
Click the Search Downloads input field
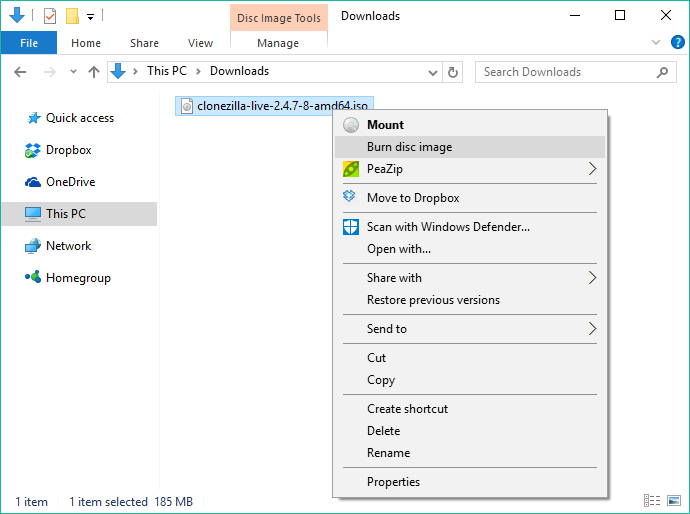tap(565, 72)
